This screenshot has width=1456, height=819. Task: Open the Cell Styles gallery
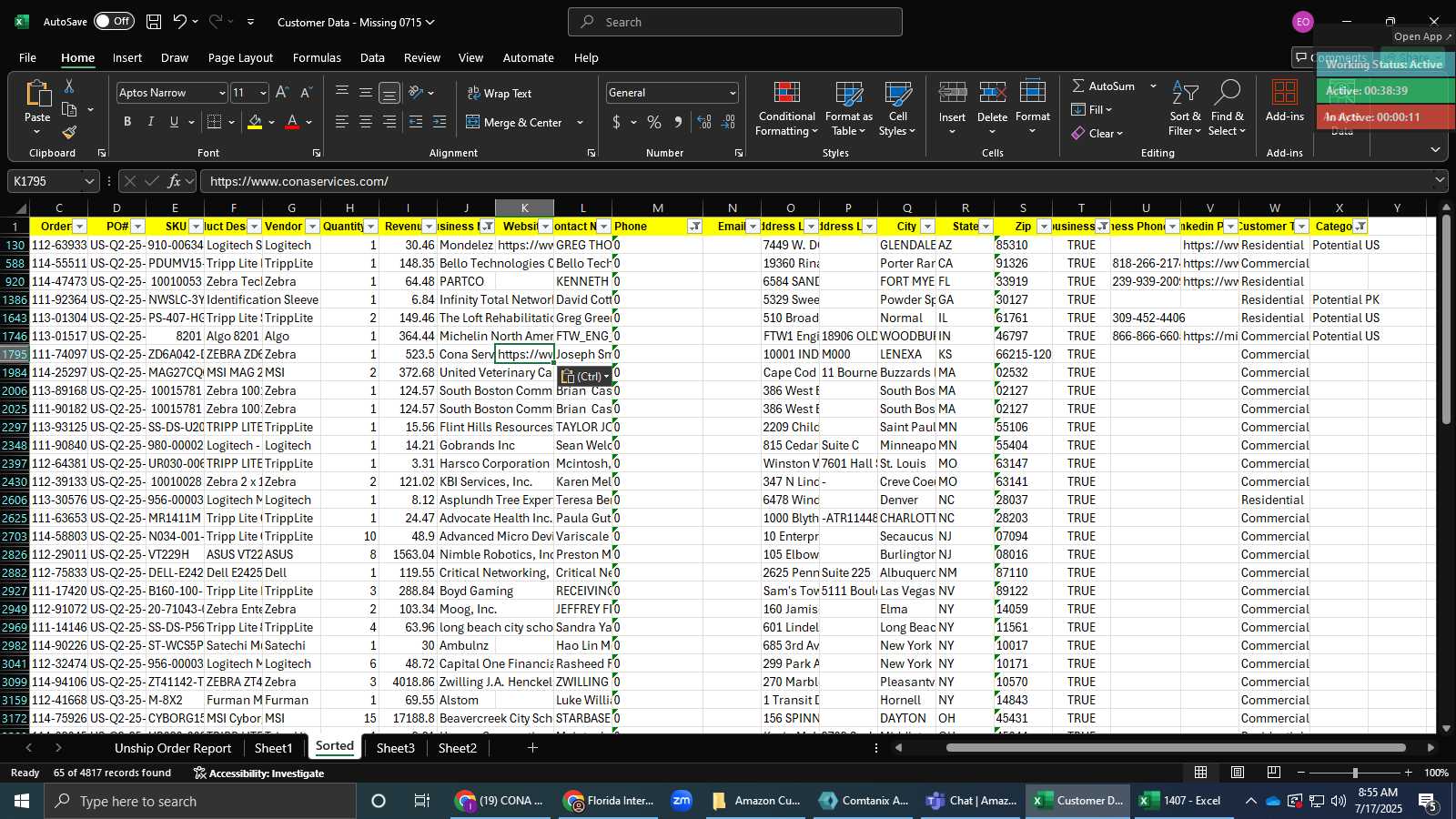[898, 109]
